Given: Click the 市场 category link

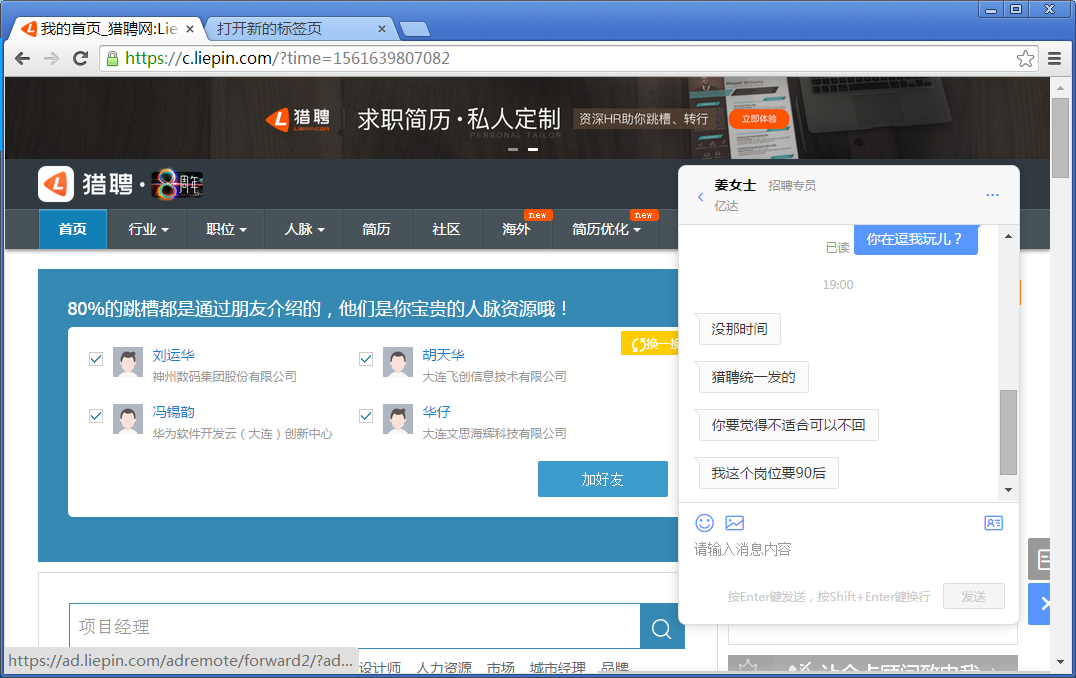Looking at the screenshot, I should [x=501, y=668].
